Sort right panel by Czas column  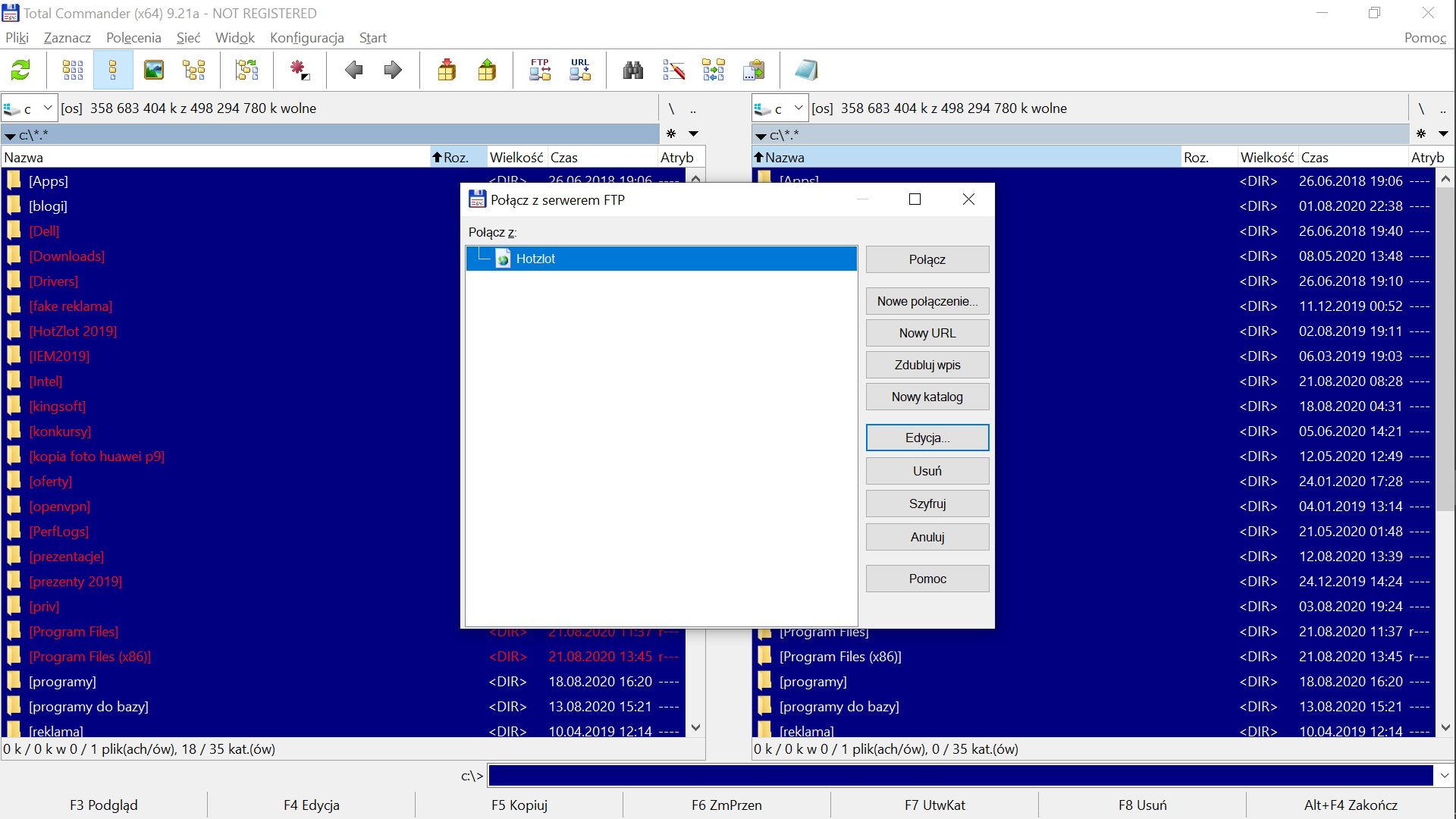[1352, 158]
